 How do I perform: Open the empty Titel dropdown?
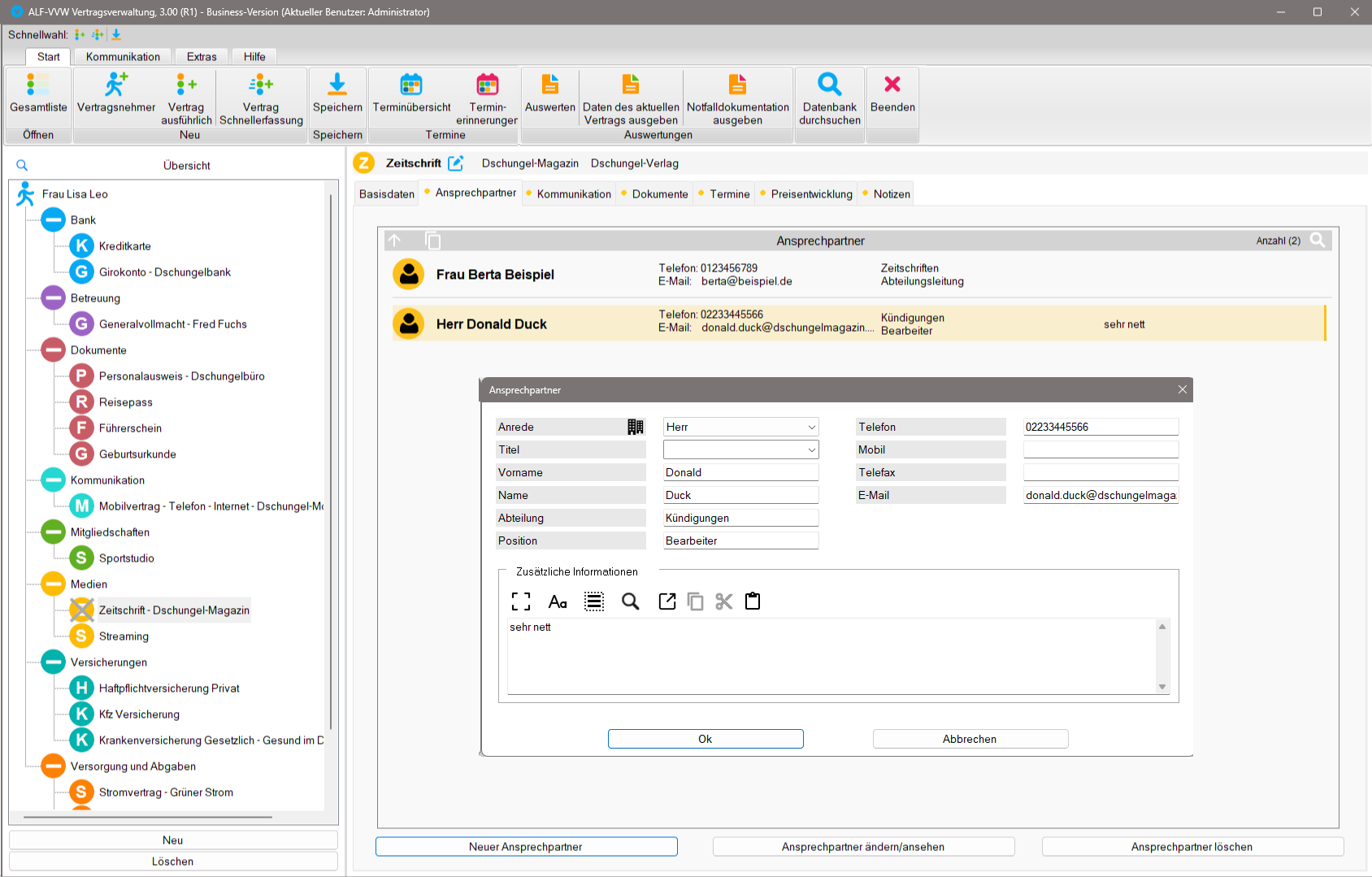coord(811,450)
